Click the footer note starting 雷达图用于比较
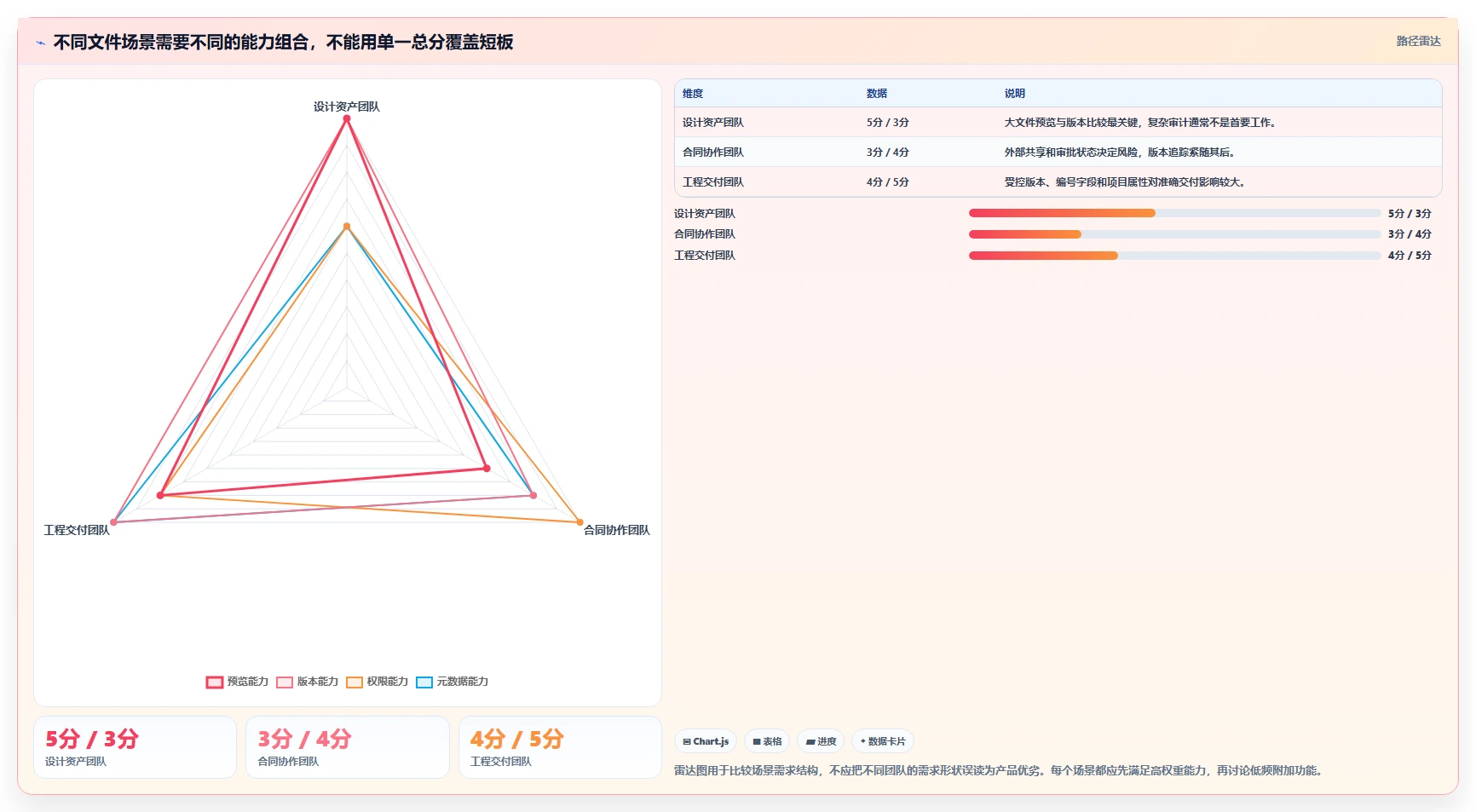 1000,770
